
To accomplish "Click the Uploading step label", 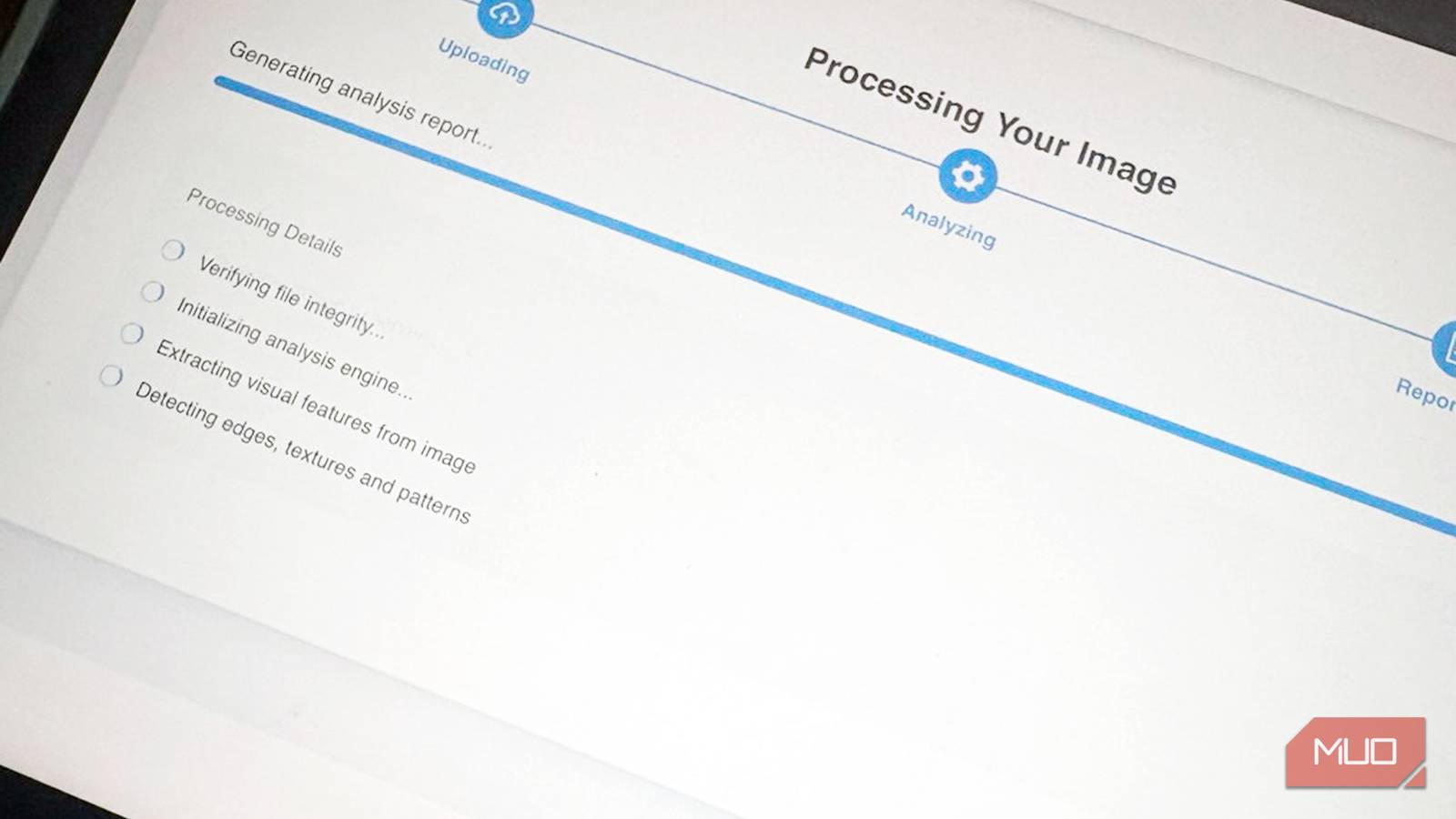I will pos(483,60).
